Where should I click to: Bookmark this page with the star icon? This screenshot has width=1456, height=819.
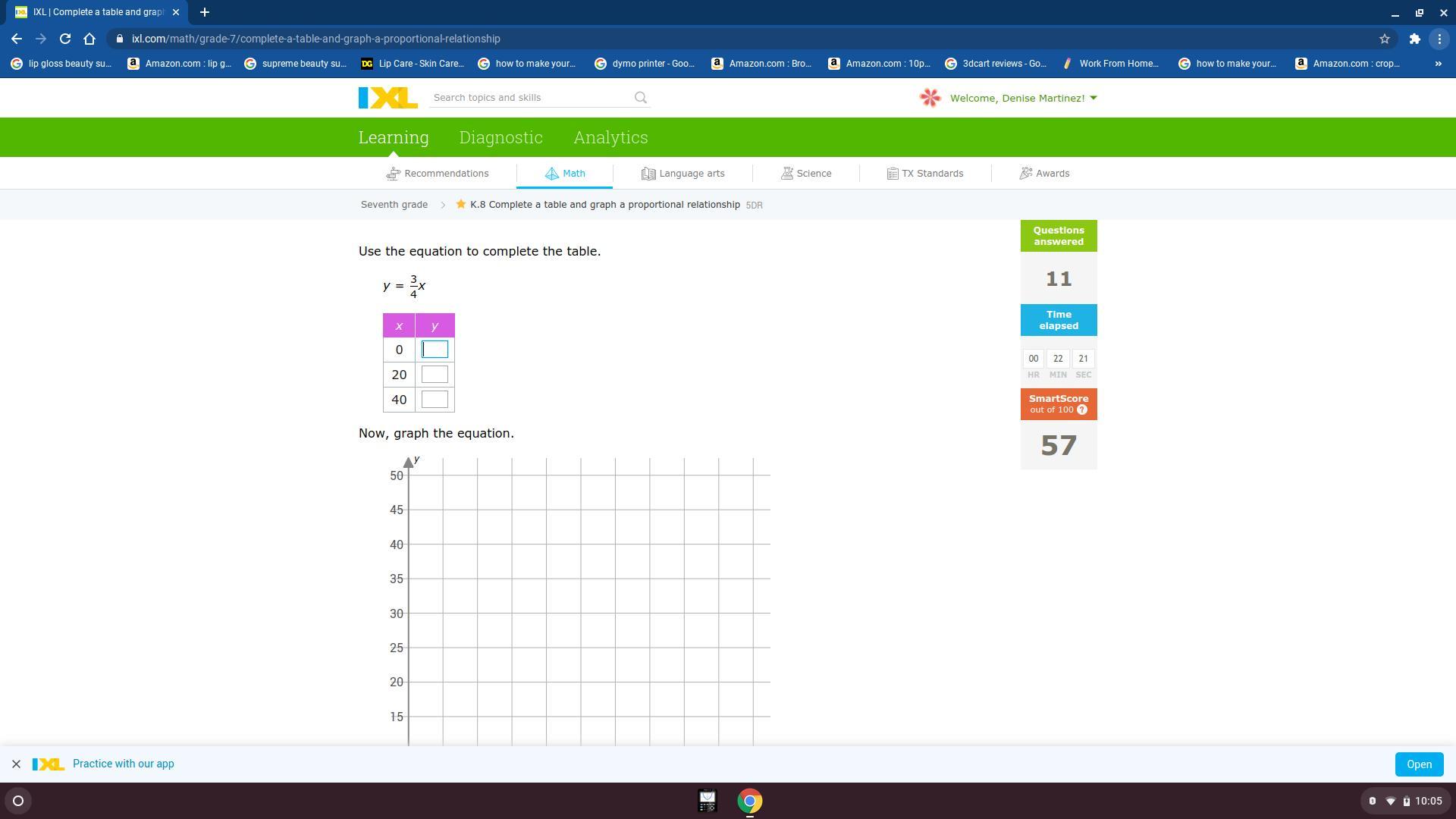(x=1384, y=39)
